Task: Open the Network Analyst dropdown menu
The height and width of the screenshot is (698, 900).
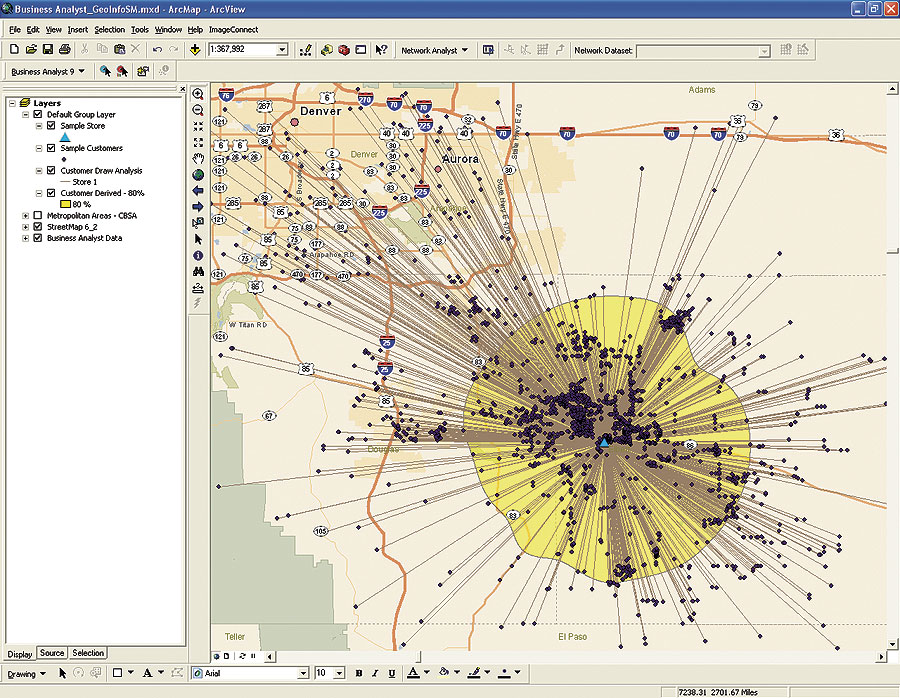Action: (x=435, y=51)
